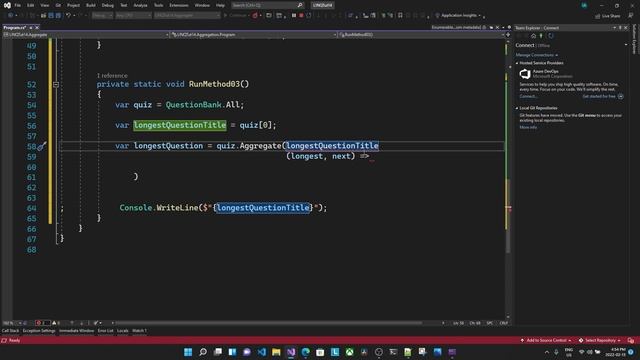Collapse the RunMethod03 method outline
This screenshot has width=640, height=360.
click(56, 84)
